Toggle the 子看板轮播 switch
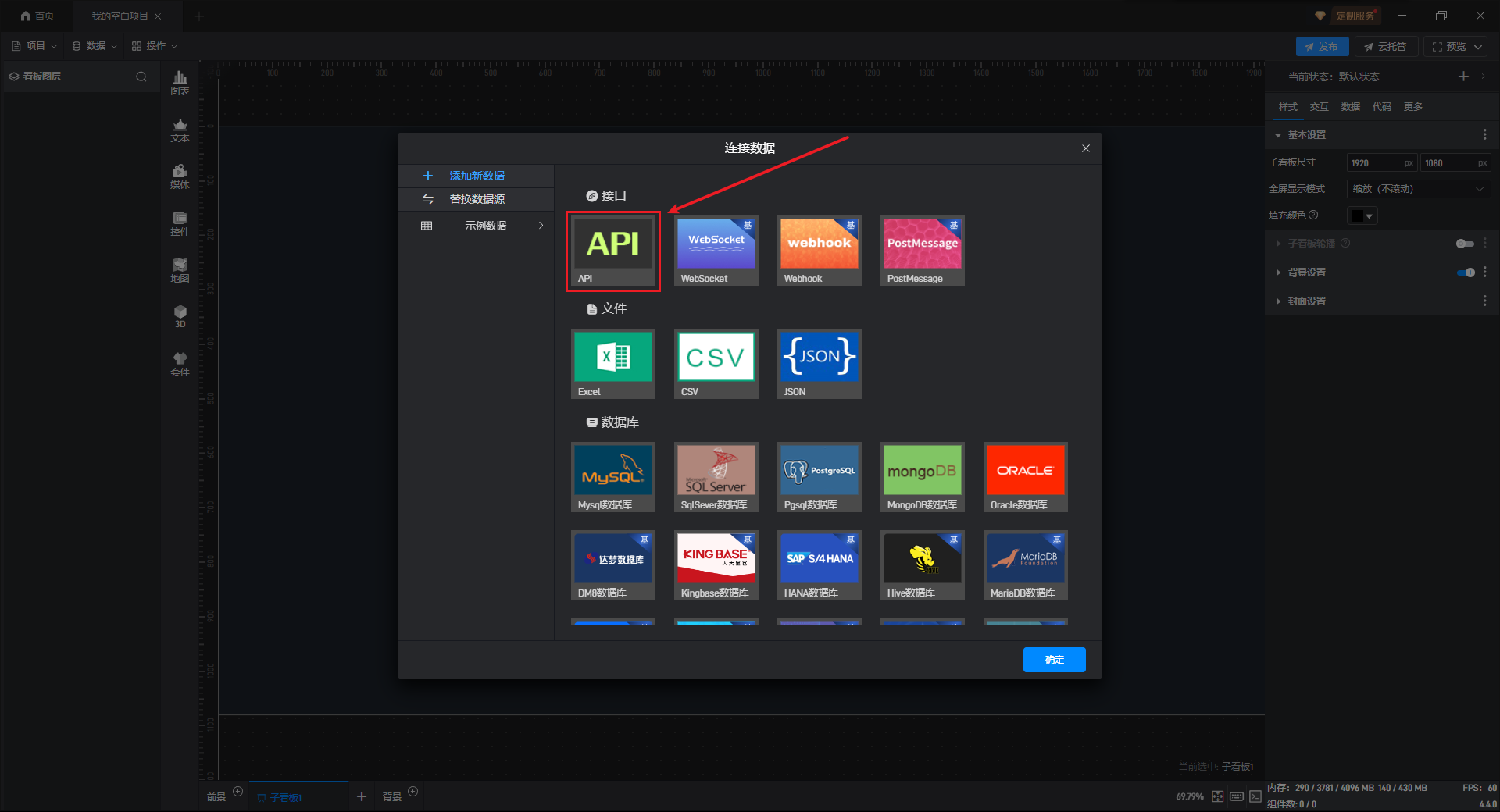 [1465, 244]
